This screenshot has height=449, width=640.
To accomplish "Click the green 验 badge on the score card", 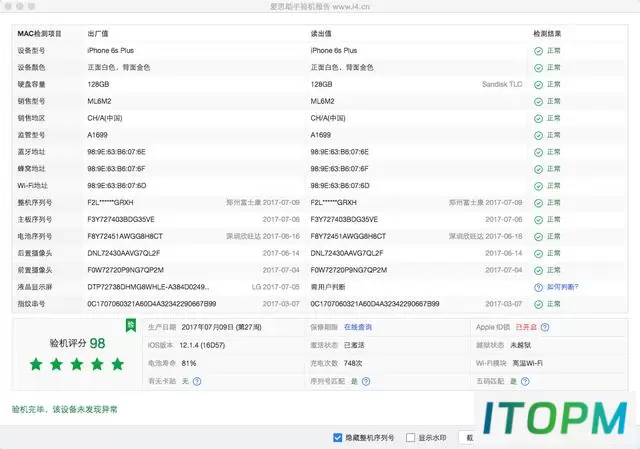I will 131,325.
